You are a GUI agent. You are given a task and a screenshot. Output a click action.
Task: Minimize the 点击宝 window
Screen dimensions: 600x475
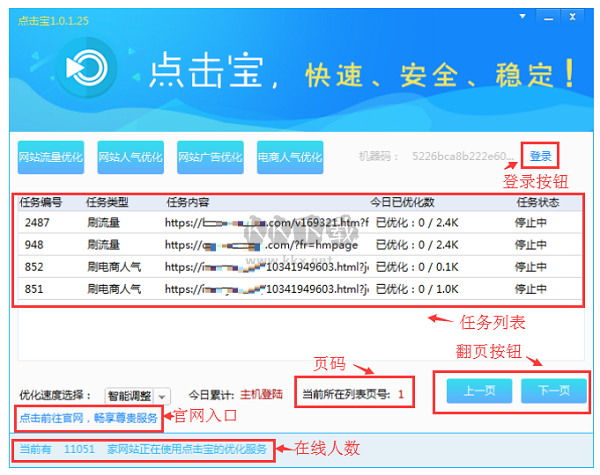coord(548,17)
